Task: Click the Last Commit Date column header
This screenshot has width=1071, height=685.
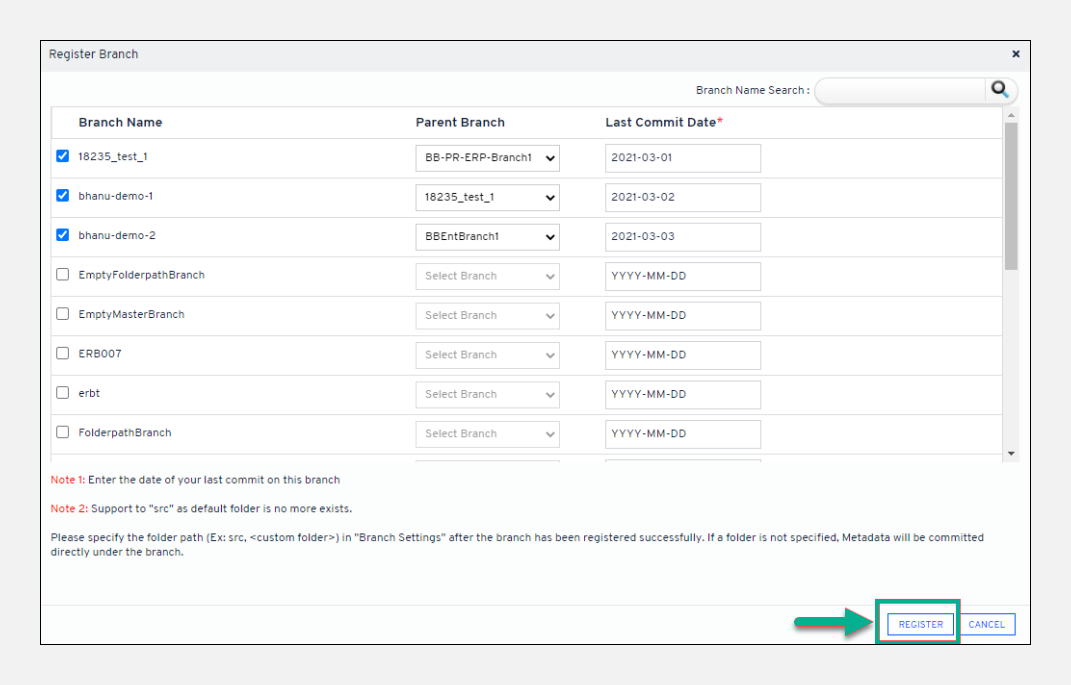Action: (660, 122)
